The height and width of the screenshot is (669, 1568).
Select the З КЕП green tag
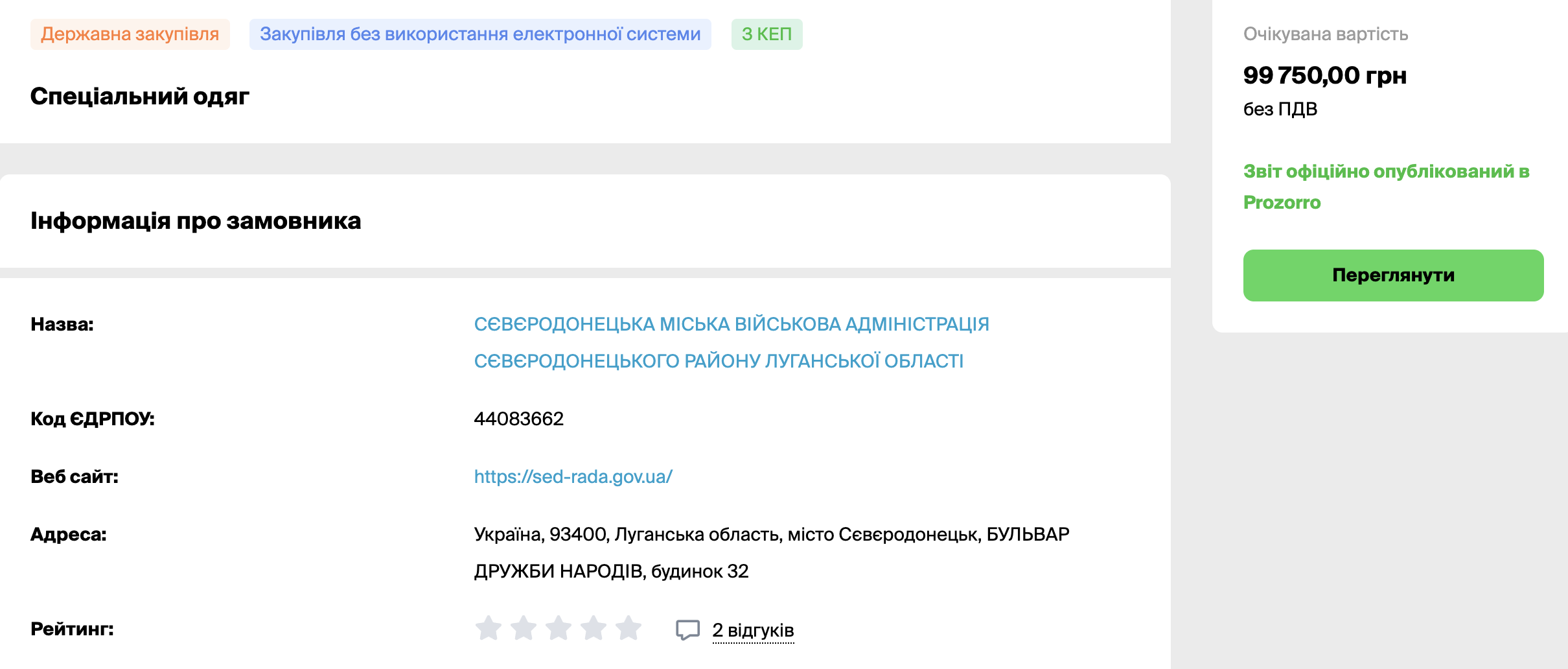(x=767, y=34)
